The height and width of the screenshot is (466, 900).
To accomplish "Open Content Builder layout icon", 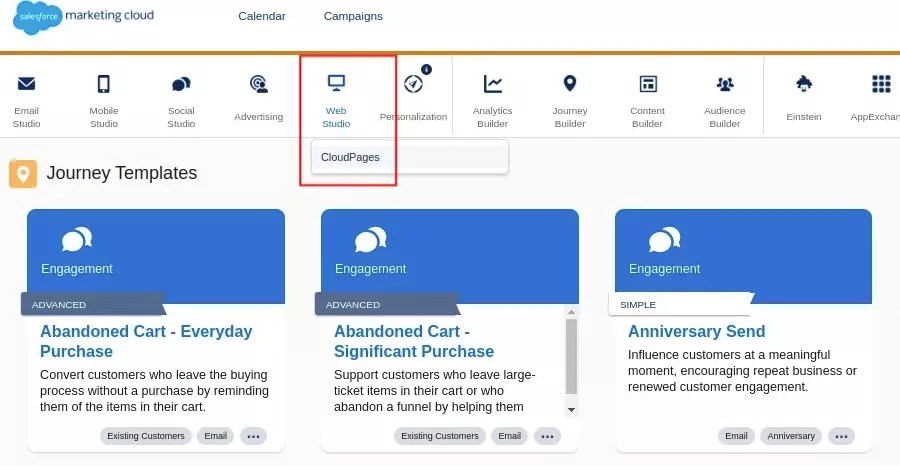I will (647, 84).
